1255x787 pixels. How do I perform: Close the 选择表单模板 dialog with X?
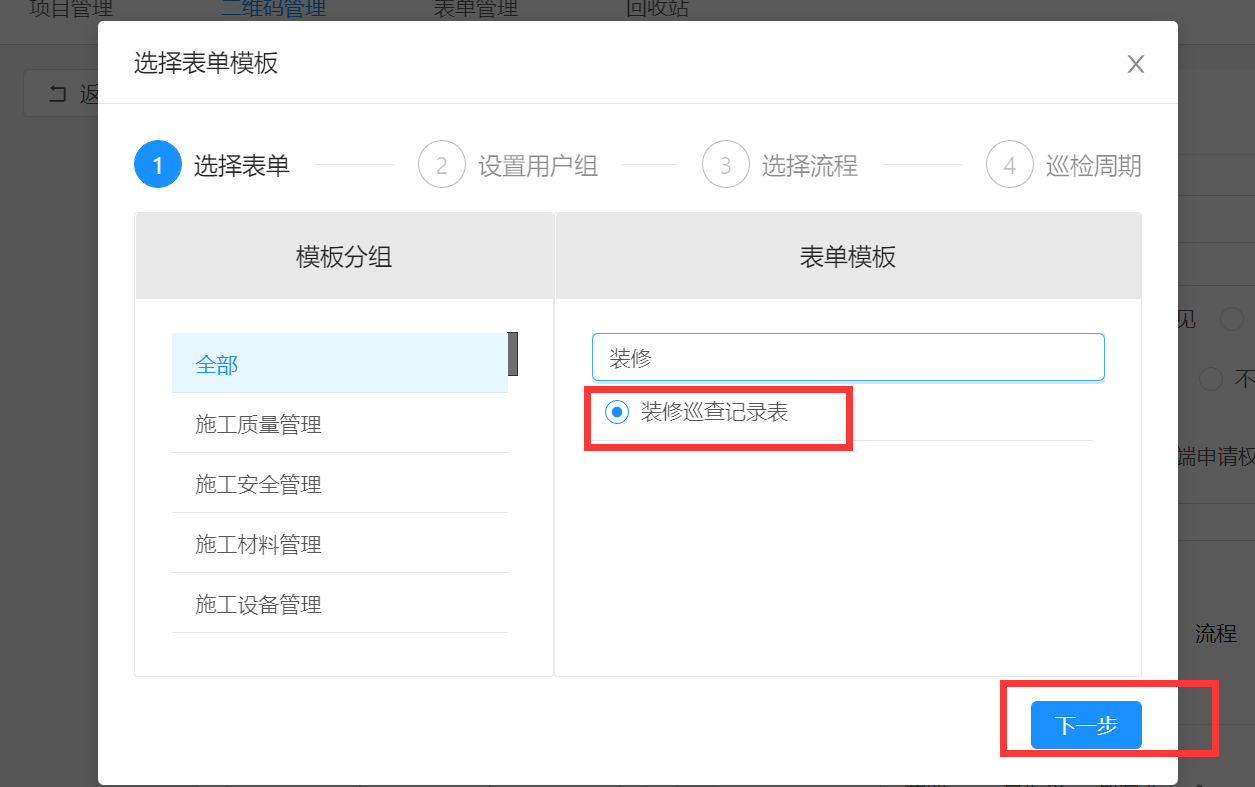tap(1135, 65)
